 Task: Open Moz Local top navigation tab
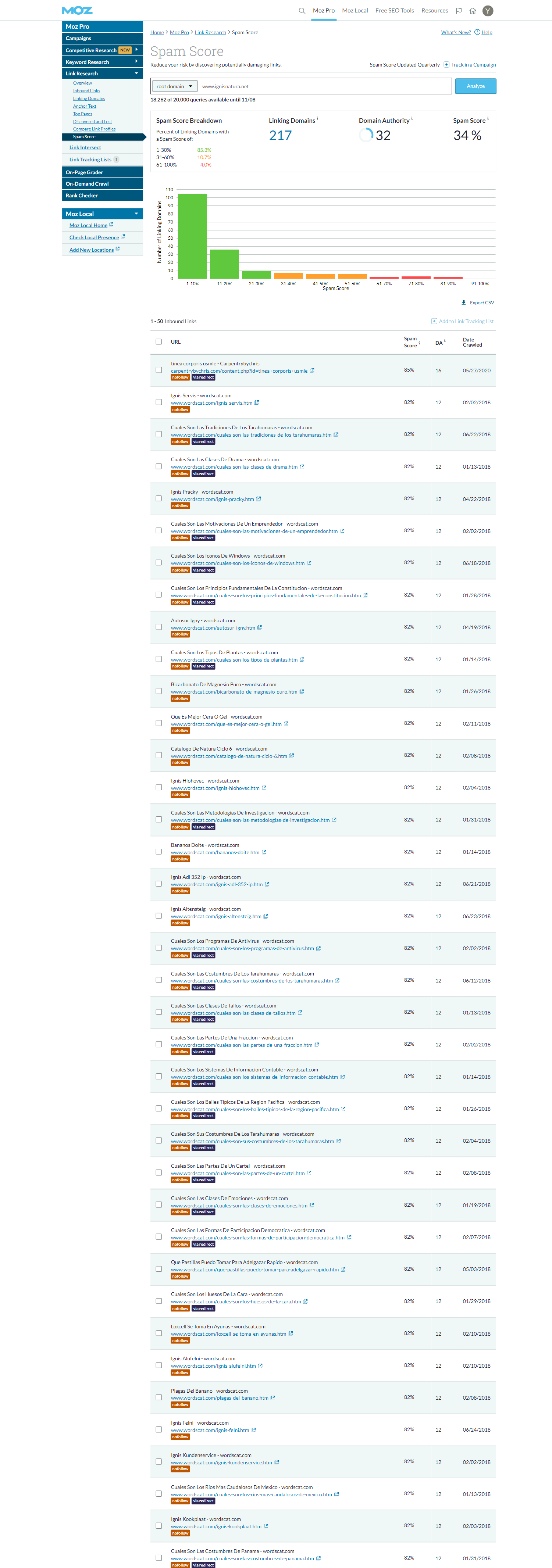click(355, 10)
